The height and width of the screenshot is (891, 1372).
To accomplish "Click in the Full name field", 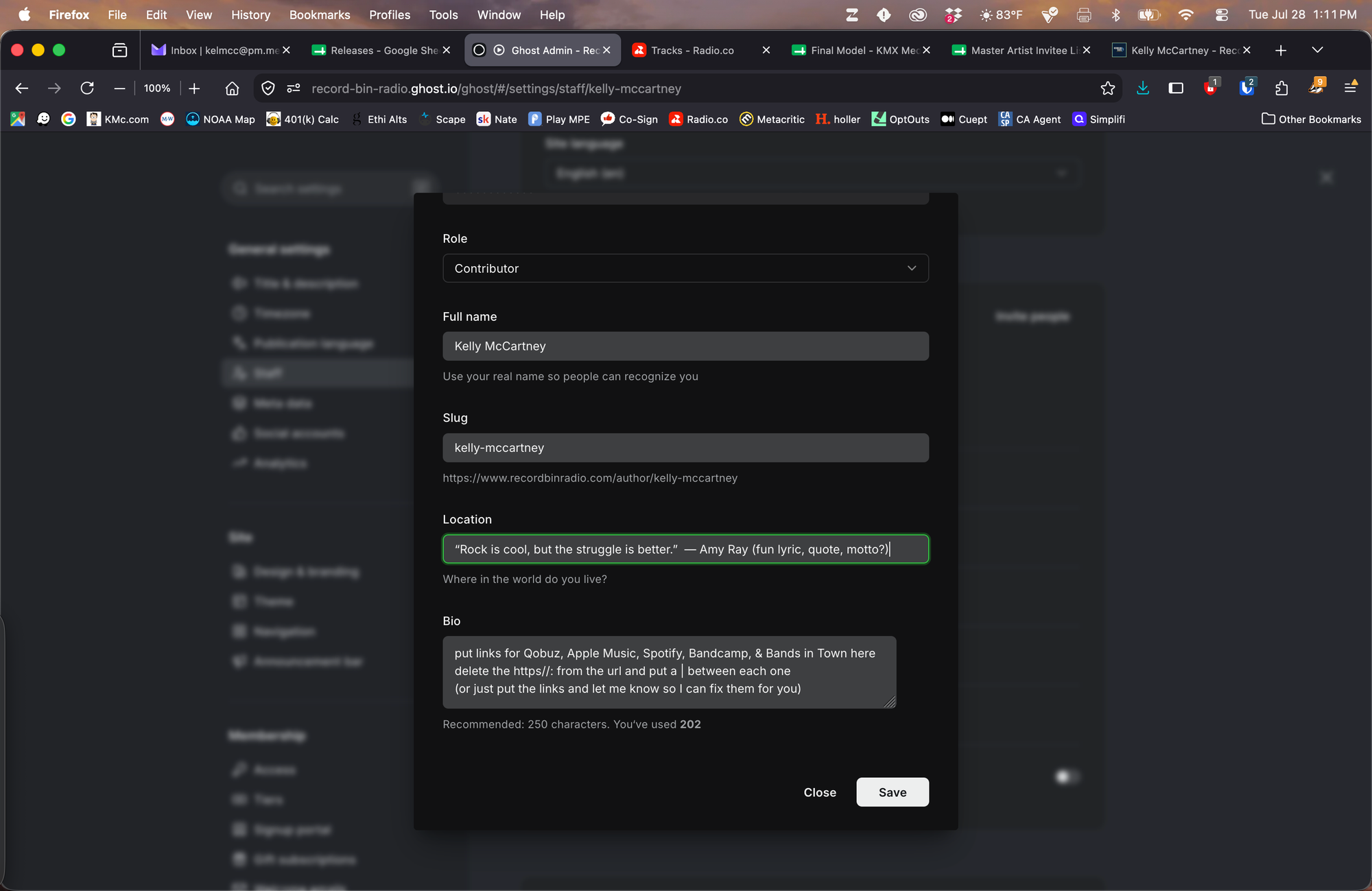I will 686,346.
